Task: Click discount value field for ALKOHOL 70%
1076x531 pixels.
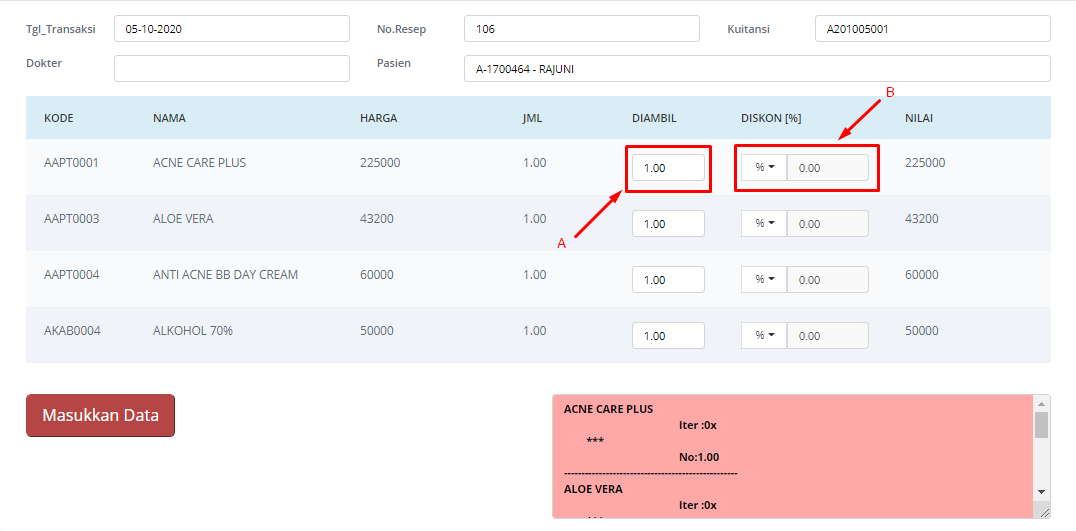Action: (x=827, y=336)
